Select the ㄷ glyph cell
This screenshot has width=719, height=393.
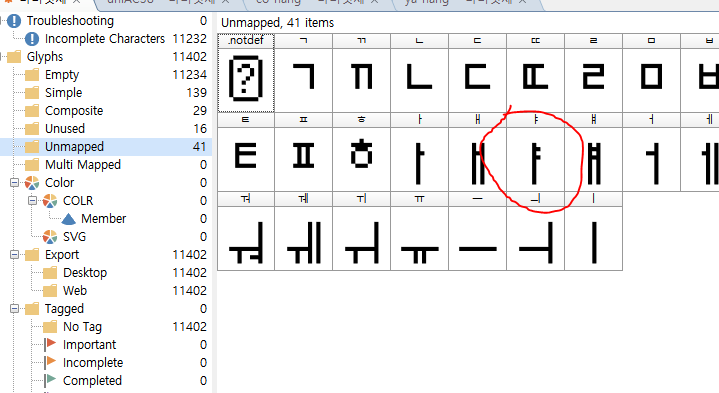(x=477, y=73)
